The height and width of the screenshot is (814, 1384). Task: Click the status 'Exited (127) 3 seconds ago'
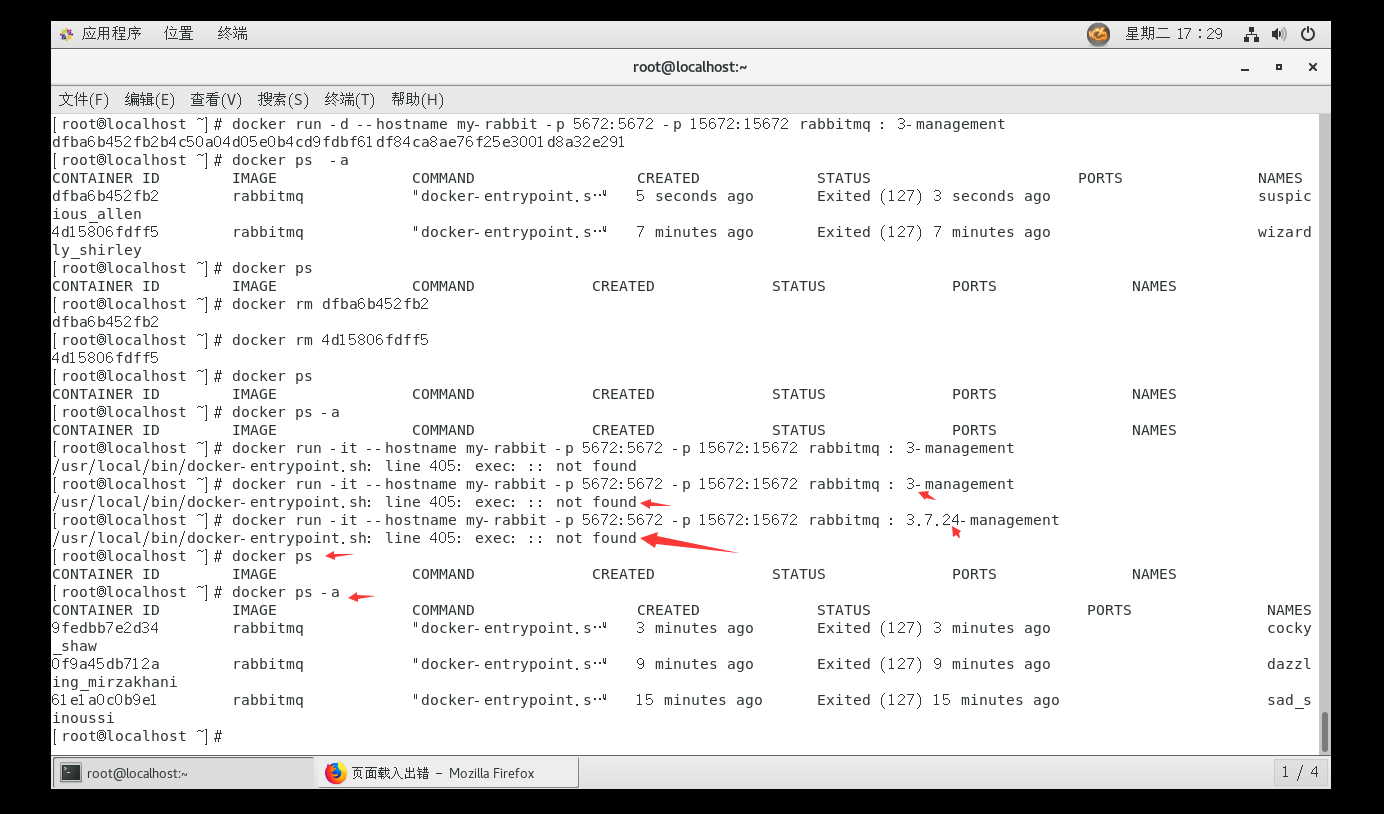coord(934,196)
